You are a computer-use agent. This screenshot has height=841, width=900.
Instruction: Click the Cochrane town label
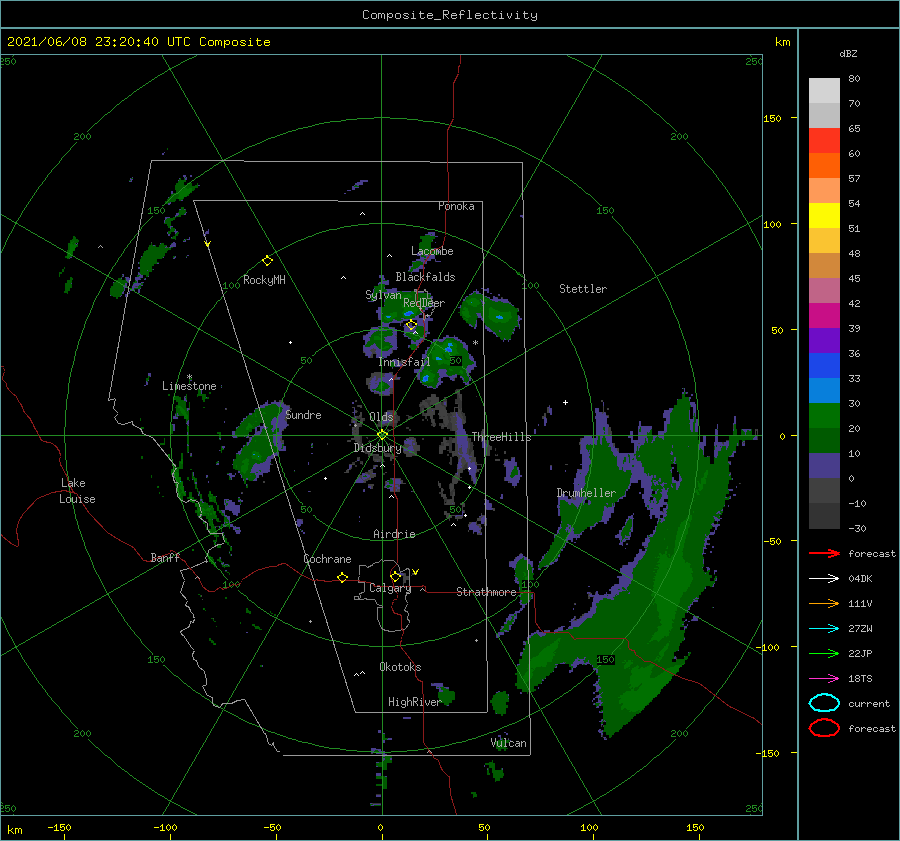pyautogui.click(x=327, y=559)
